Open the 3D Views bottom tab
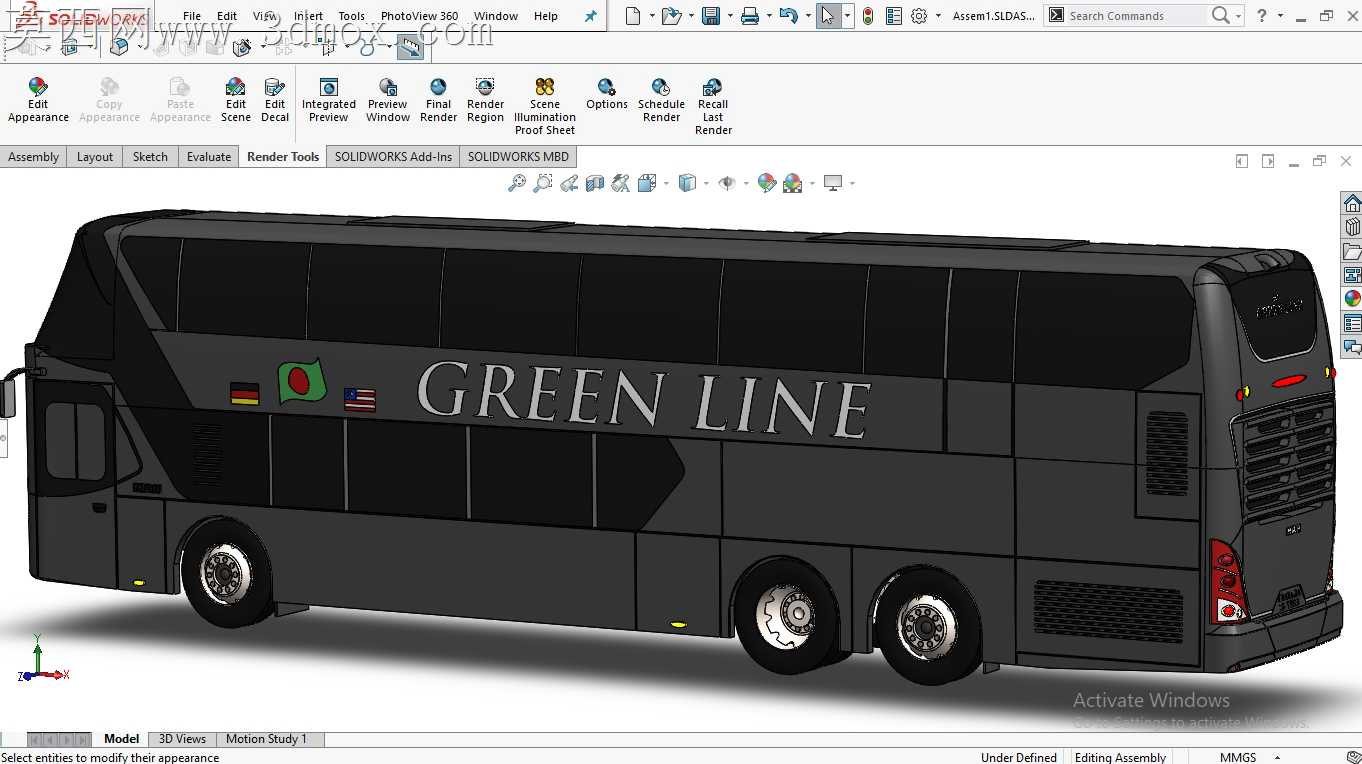The image size is (1362, 764). coord(182,739)
